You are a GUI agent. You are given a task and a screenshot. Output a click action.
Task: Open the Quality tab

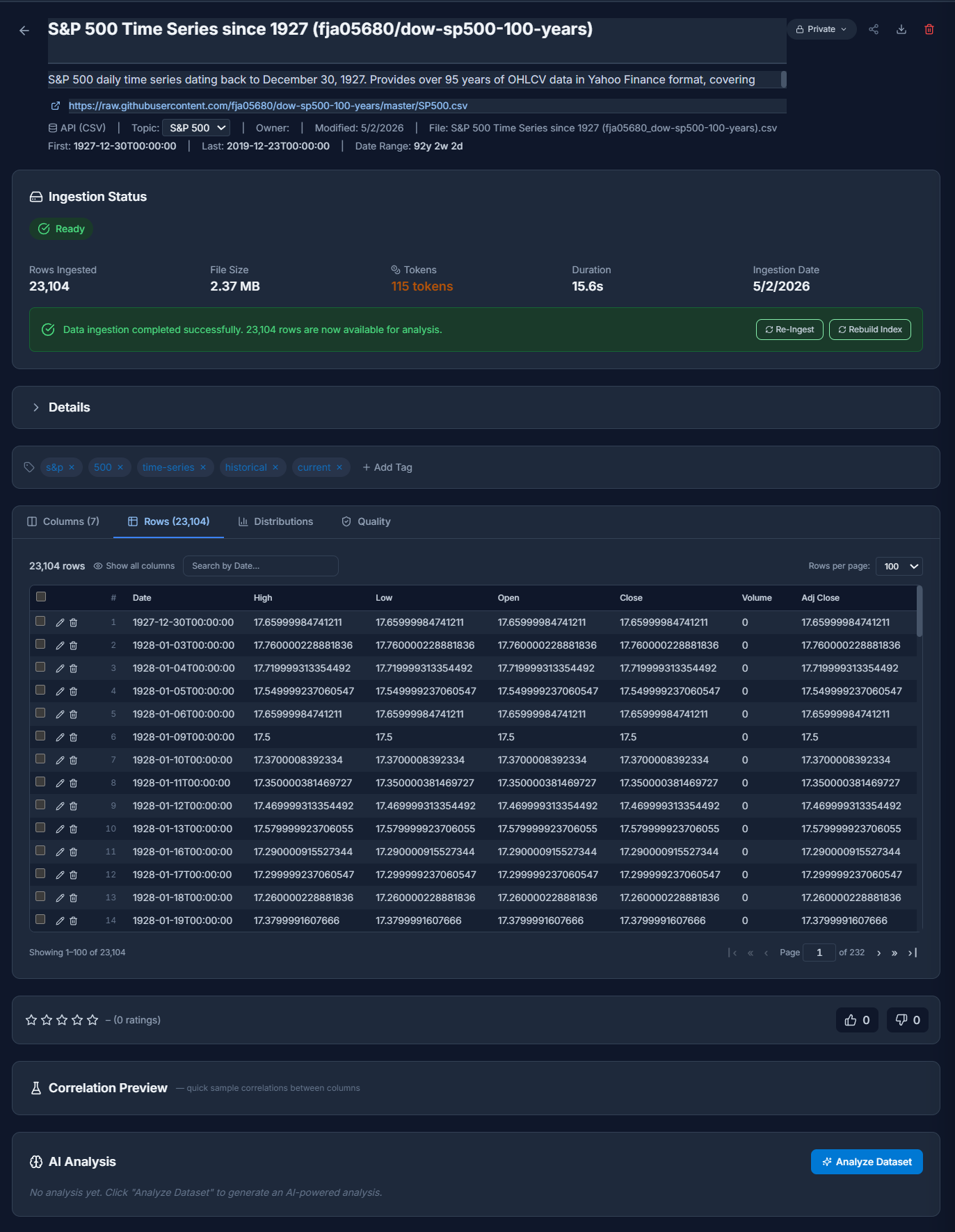point(366,521)
